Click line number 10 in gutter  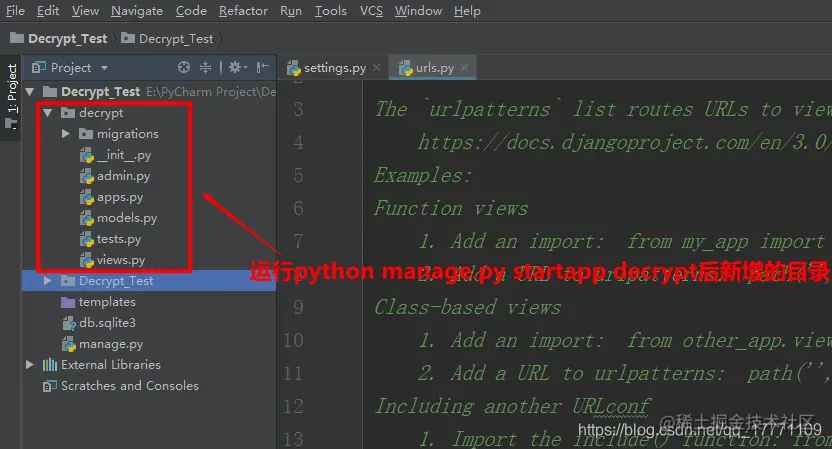pos(293,340)
